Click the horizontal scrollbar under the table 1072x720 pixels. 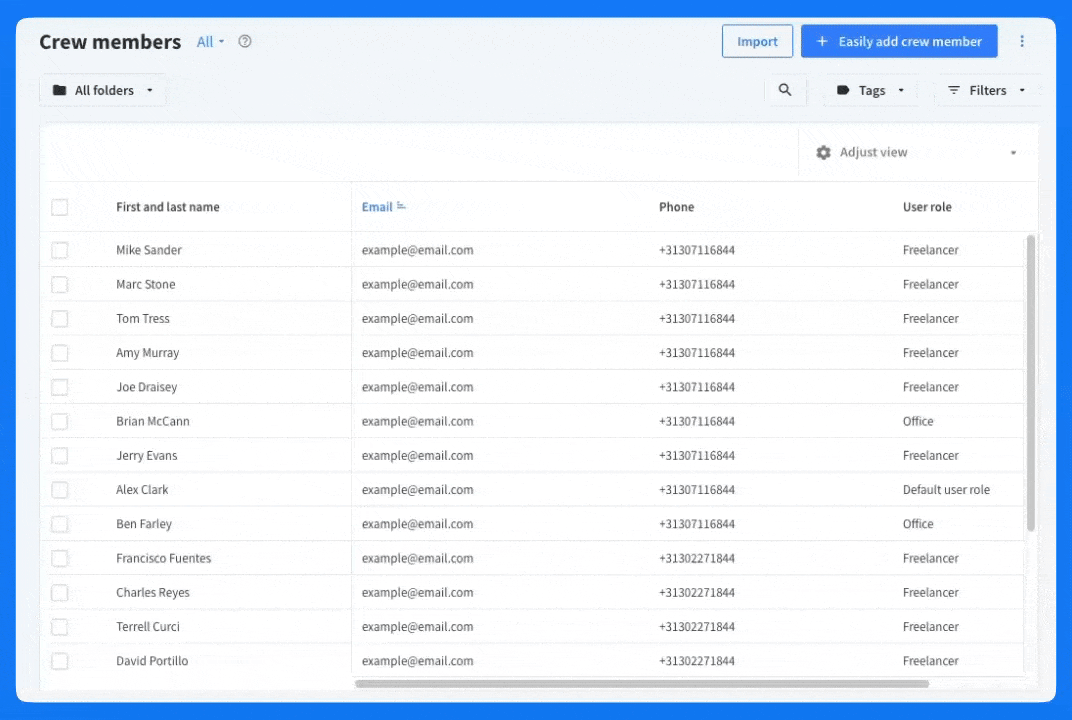click(x=641, y=684)
